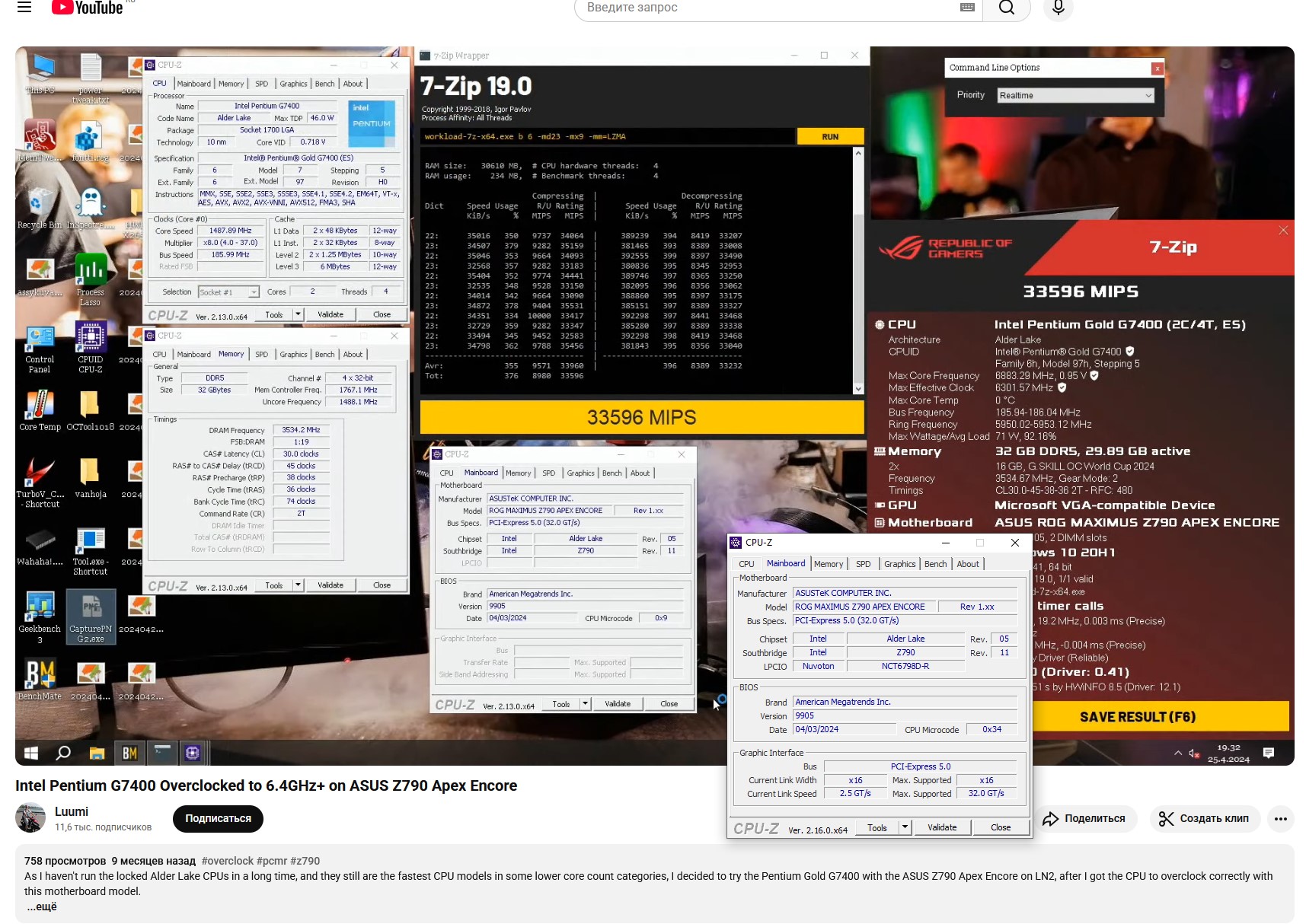The height and width of the screenshot is (924, 1306).
Task: Switch to the CPU tab in CPU-Z 2.16.0
Action: pos(746,564)
